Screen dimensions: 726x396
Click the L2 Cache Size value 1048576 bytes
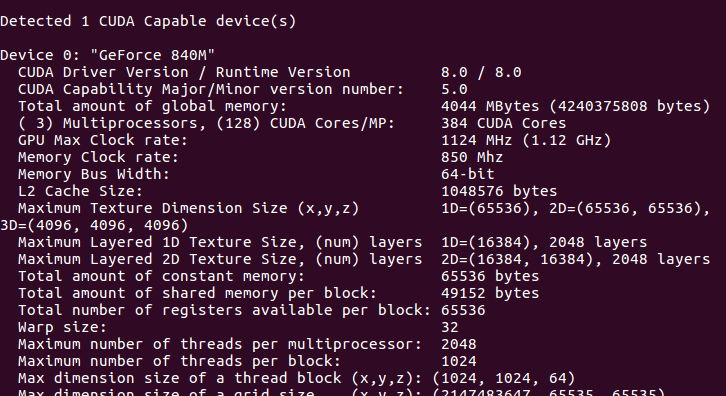point(499,191)
